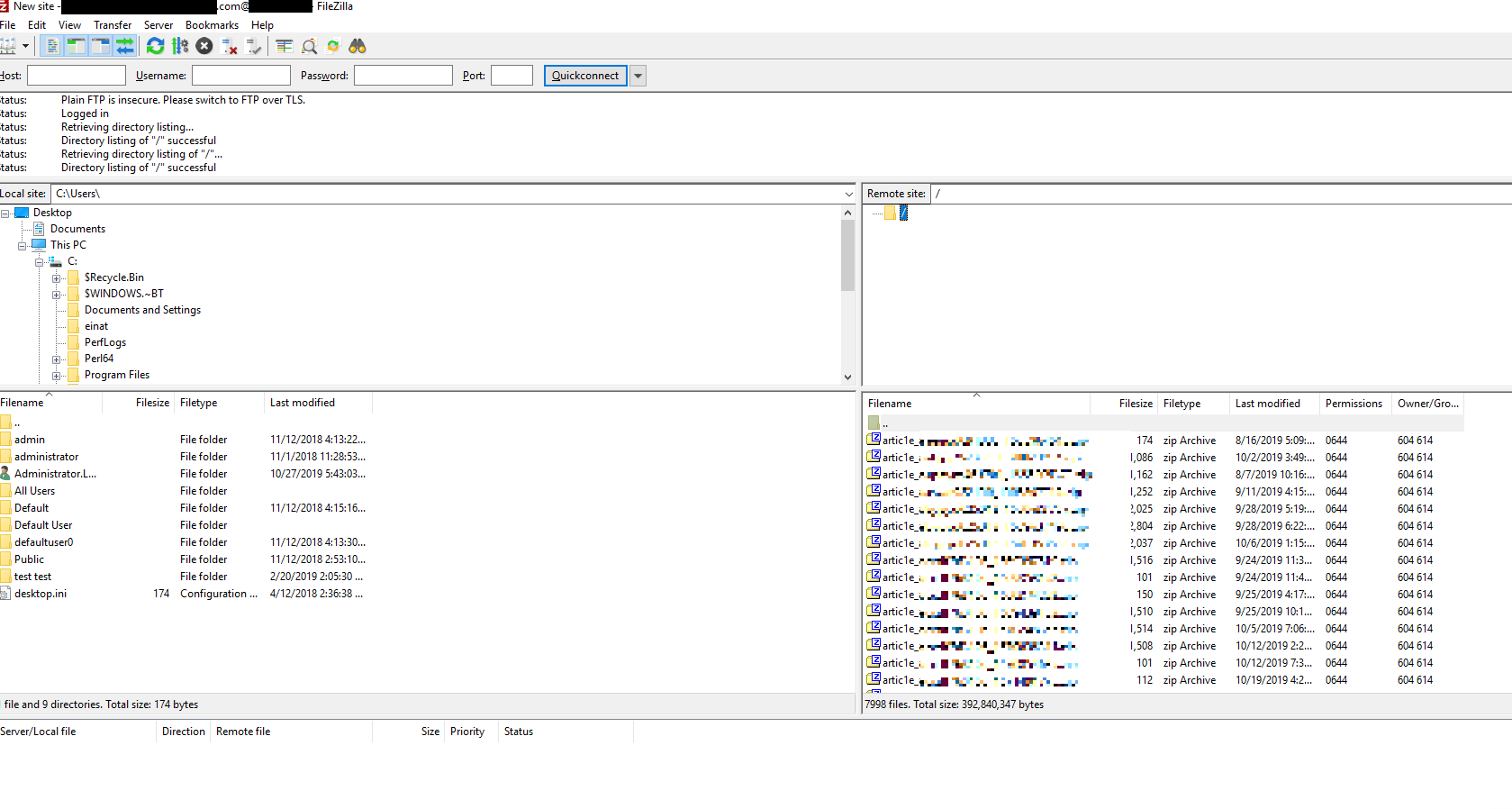
Task: Enable synchronized browsing icon
Action: tap(333, 46)
